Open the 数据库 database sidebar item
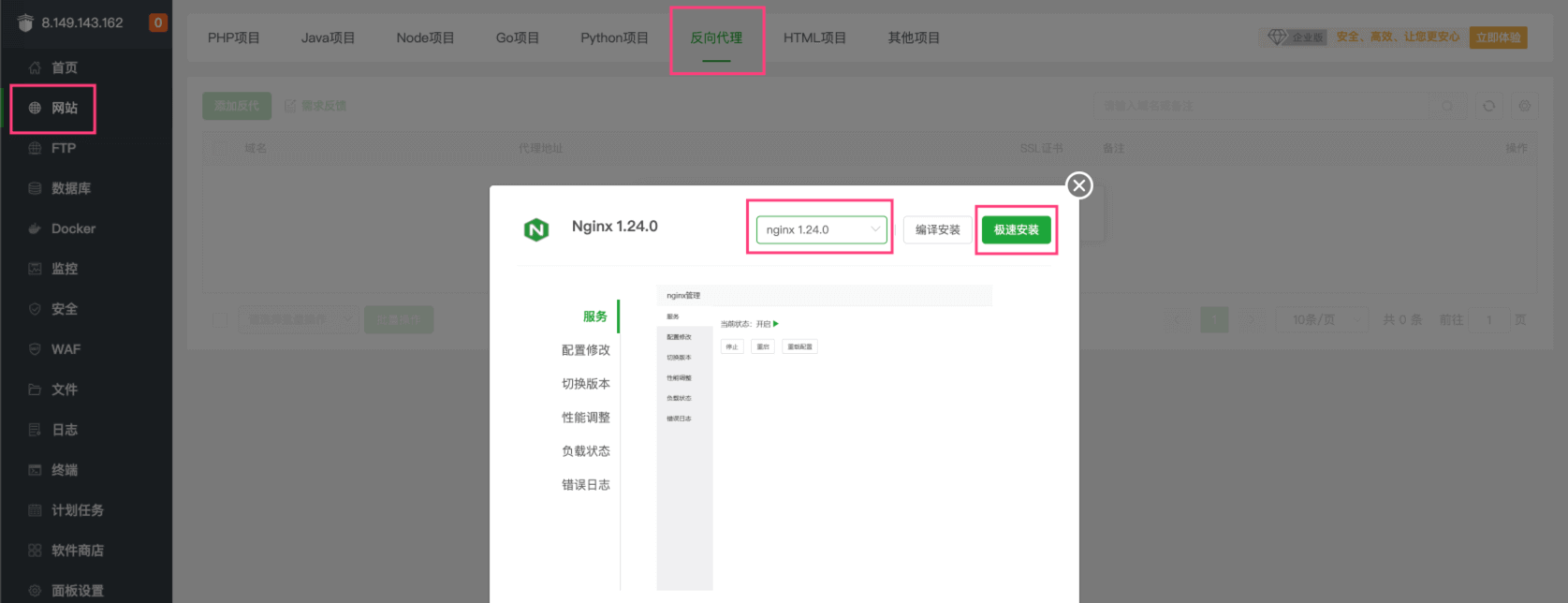This screenshot has height=603, width=1568. point(70,188)
